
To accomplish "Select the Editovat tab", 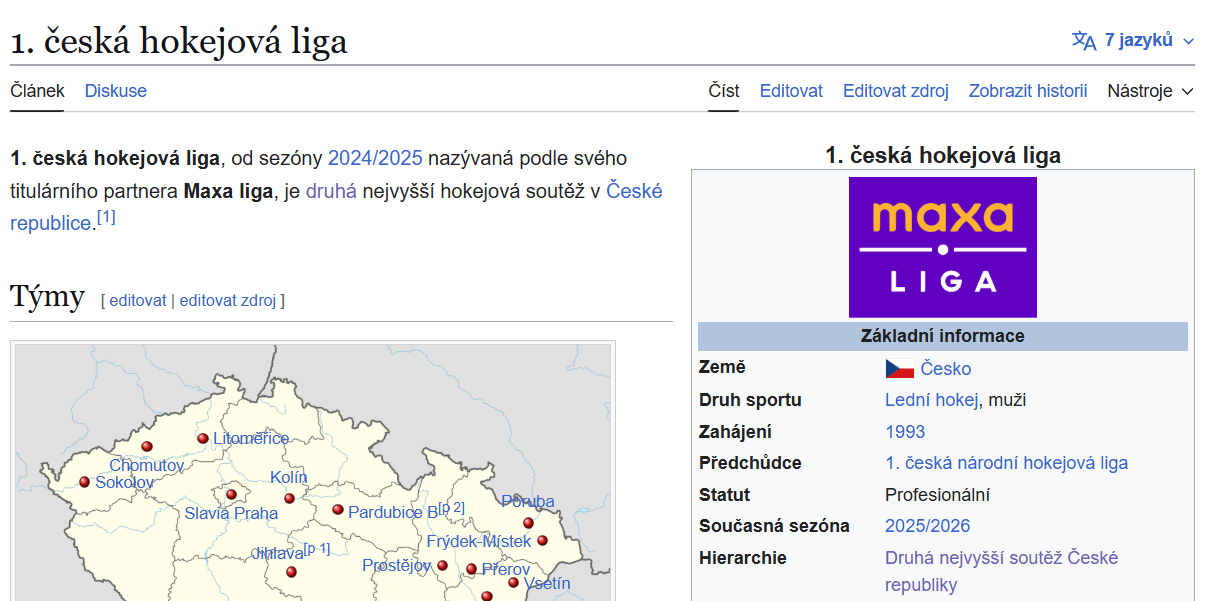I will [791, 91].
